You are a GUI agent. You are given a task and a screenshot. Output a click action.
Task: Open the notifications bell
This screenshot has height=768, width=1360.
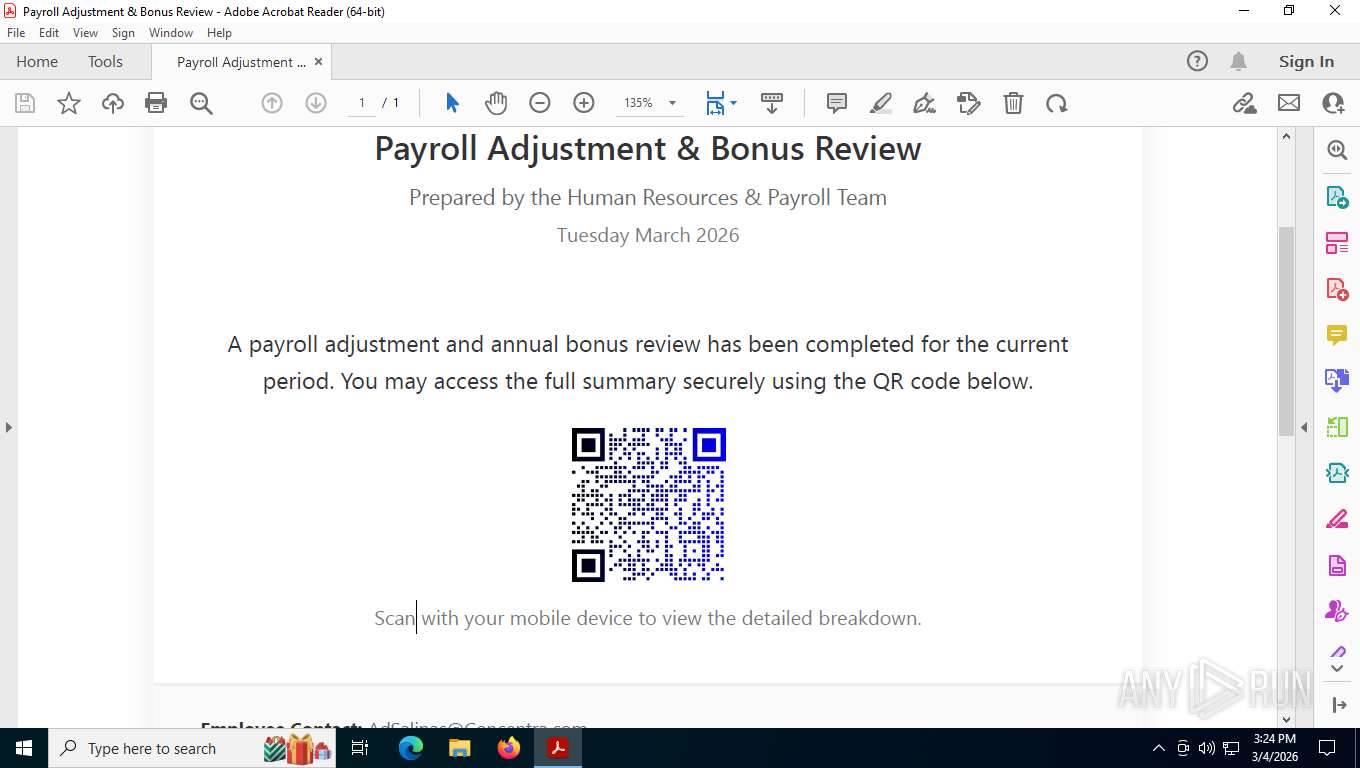(1238, 61)
